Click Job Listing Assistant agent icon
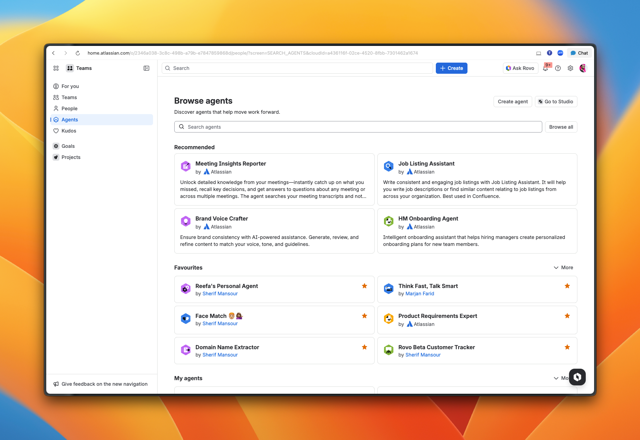640x440 pixels. click(389, 166)
